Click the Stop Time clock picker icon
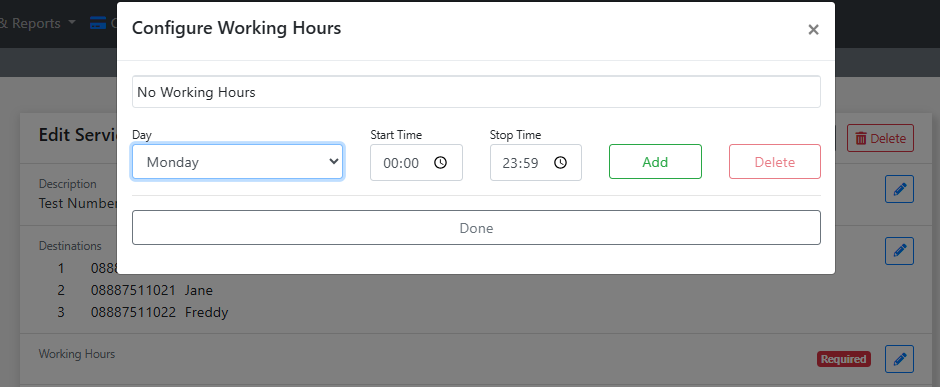 (x=560, y=162)
